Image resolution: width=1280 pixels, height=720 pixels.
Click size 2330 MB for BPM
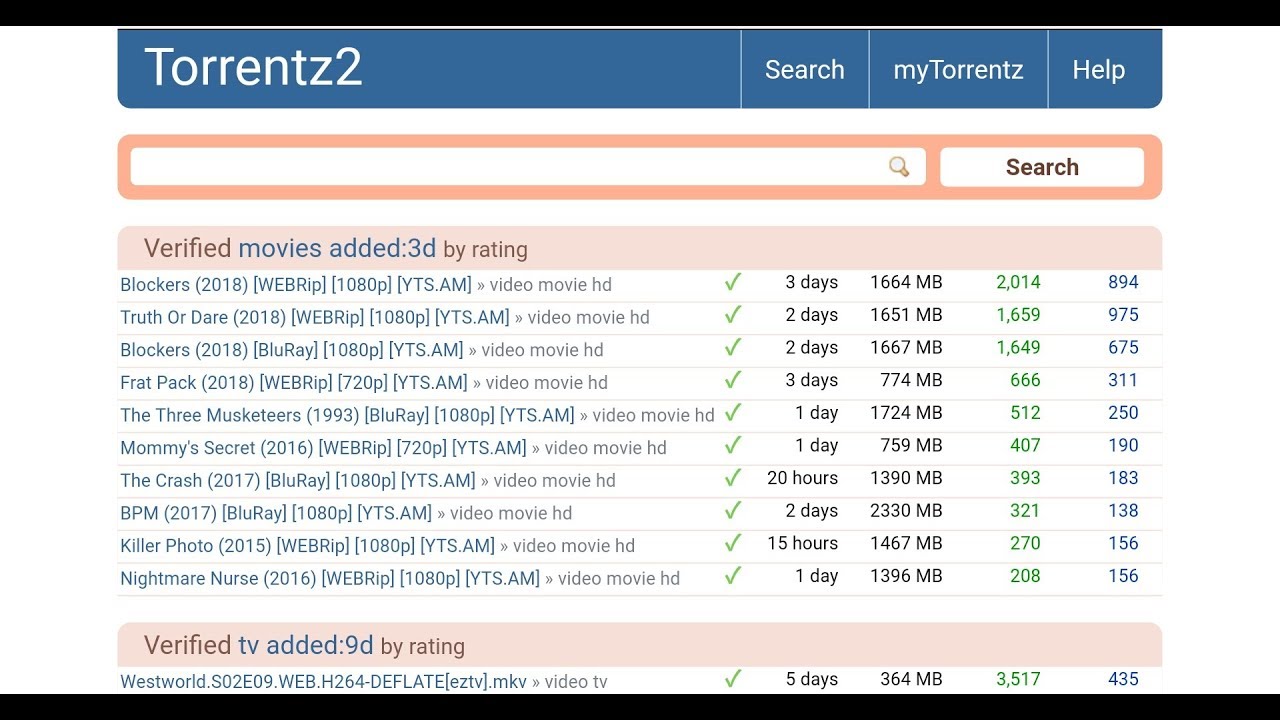906,511
